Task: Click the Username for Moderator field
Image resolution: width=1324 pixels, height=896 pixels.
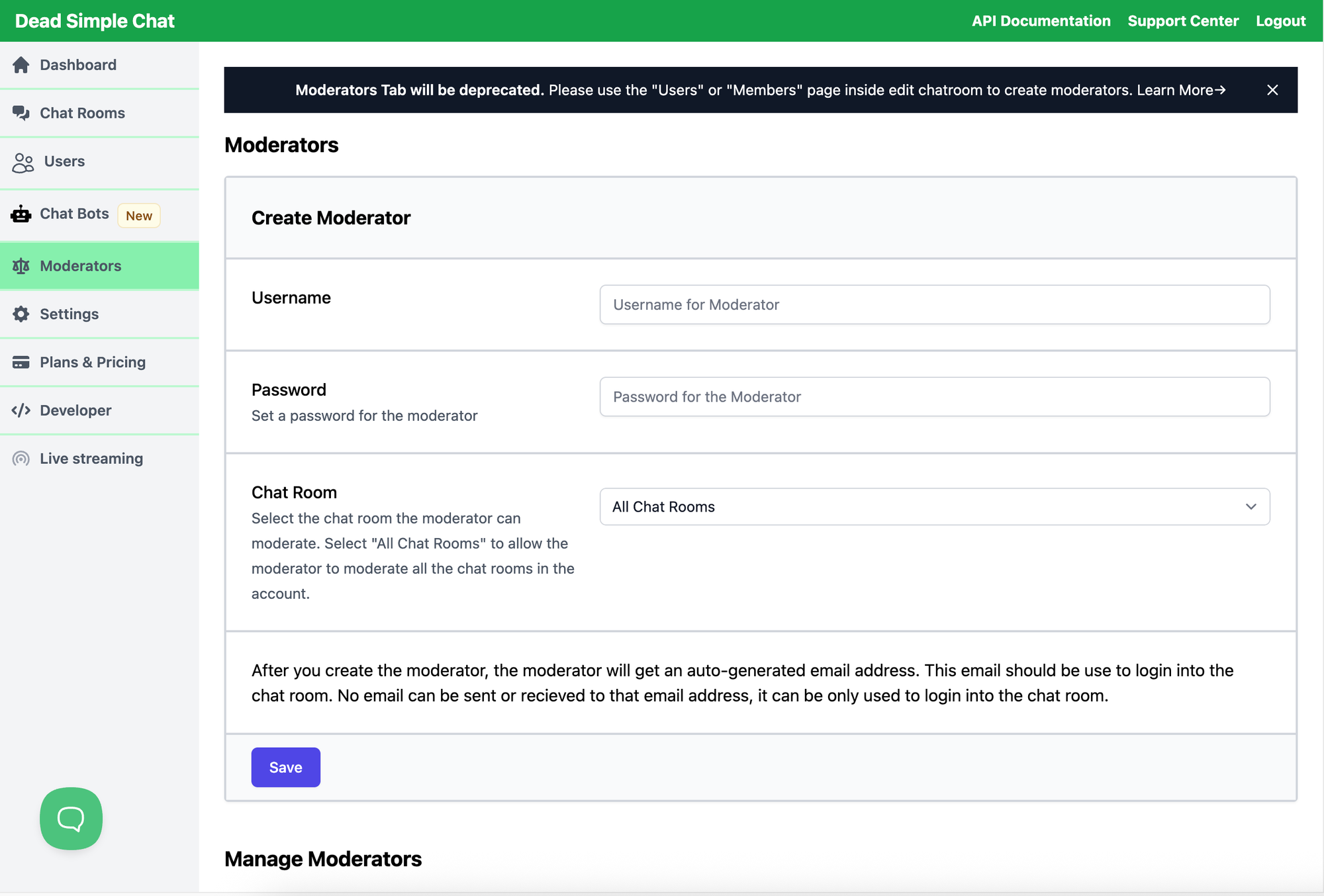Action: pos(933,305)
